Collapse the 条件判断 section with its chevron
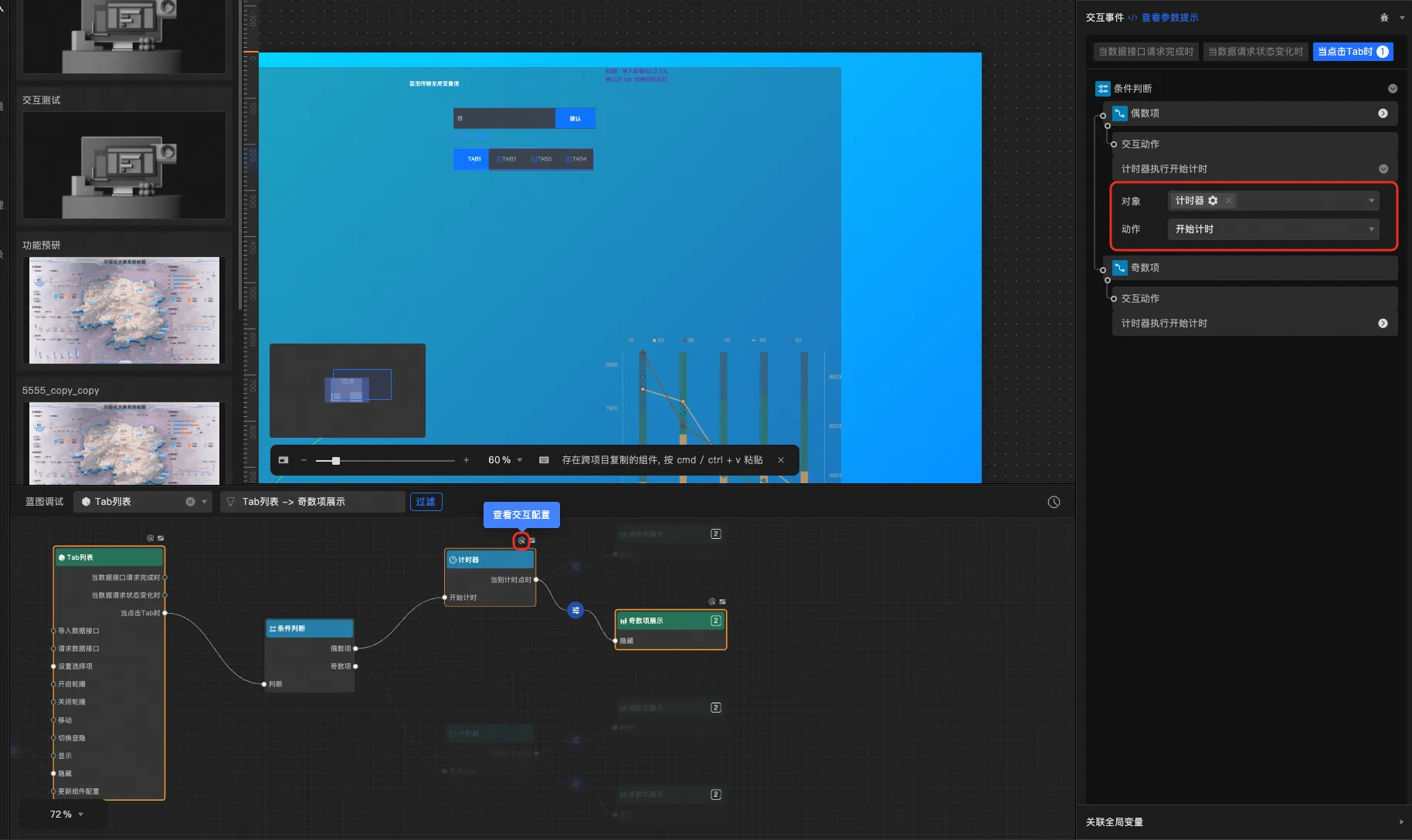The width and height of the screenshot is (1412, 840). click(x=1392, y=89)
